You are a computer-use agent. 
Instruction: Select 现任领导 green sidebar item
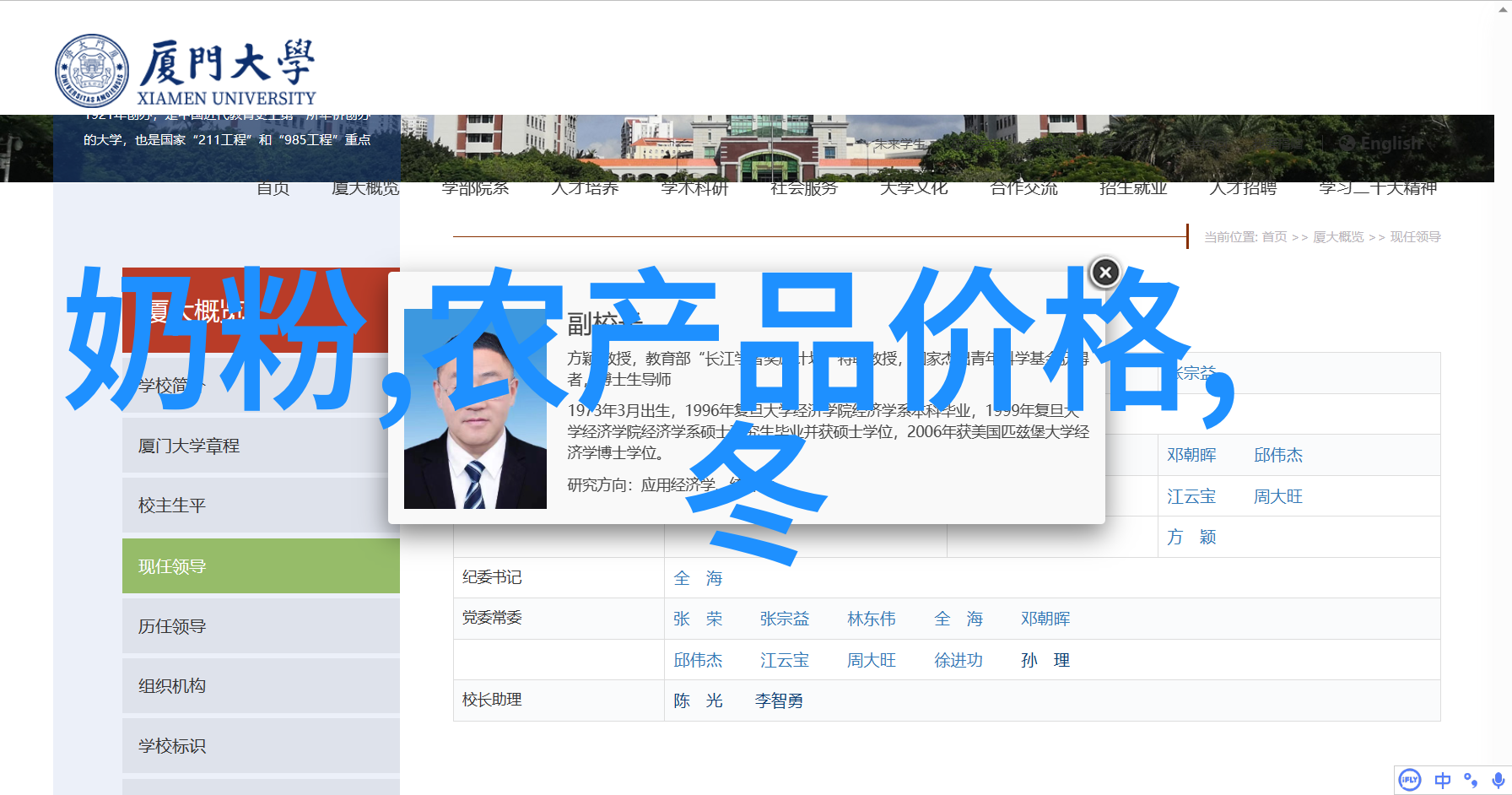click(261, 566)
